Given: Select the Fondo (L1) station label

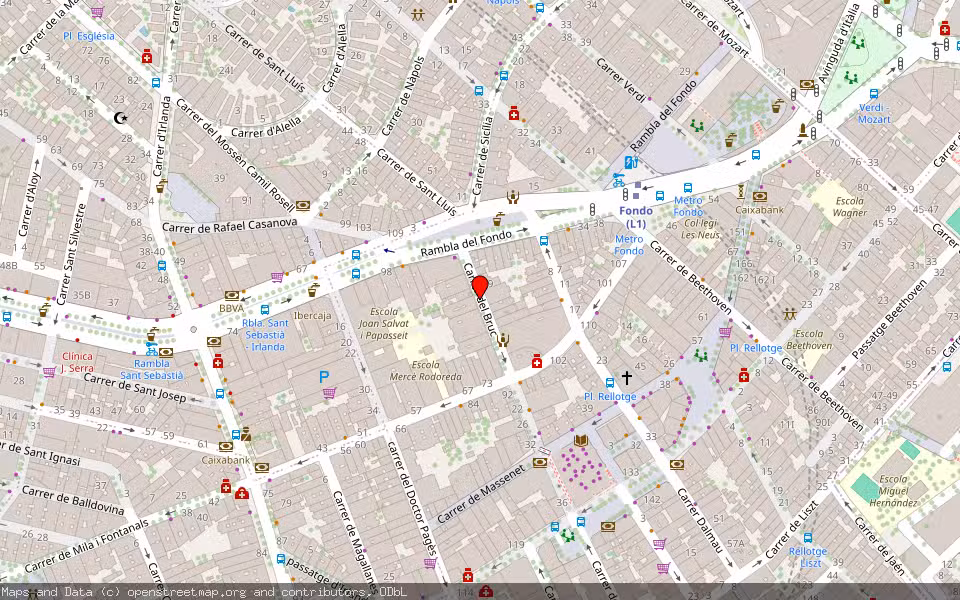Looking at the screenshot, I should pyautogui.click(x=636, y=217).
